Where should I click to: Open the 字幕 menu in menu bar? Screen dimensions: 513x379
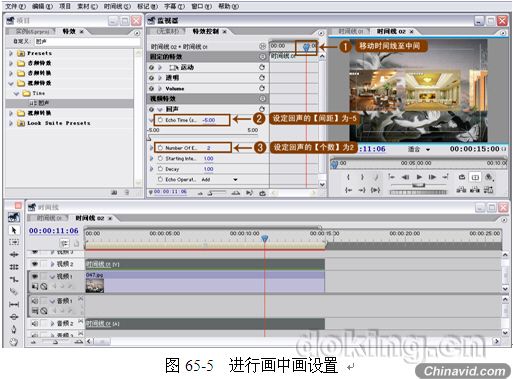(174, 6)
